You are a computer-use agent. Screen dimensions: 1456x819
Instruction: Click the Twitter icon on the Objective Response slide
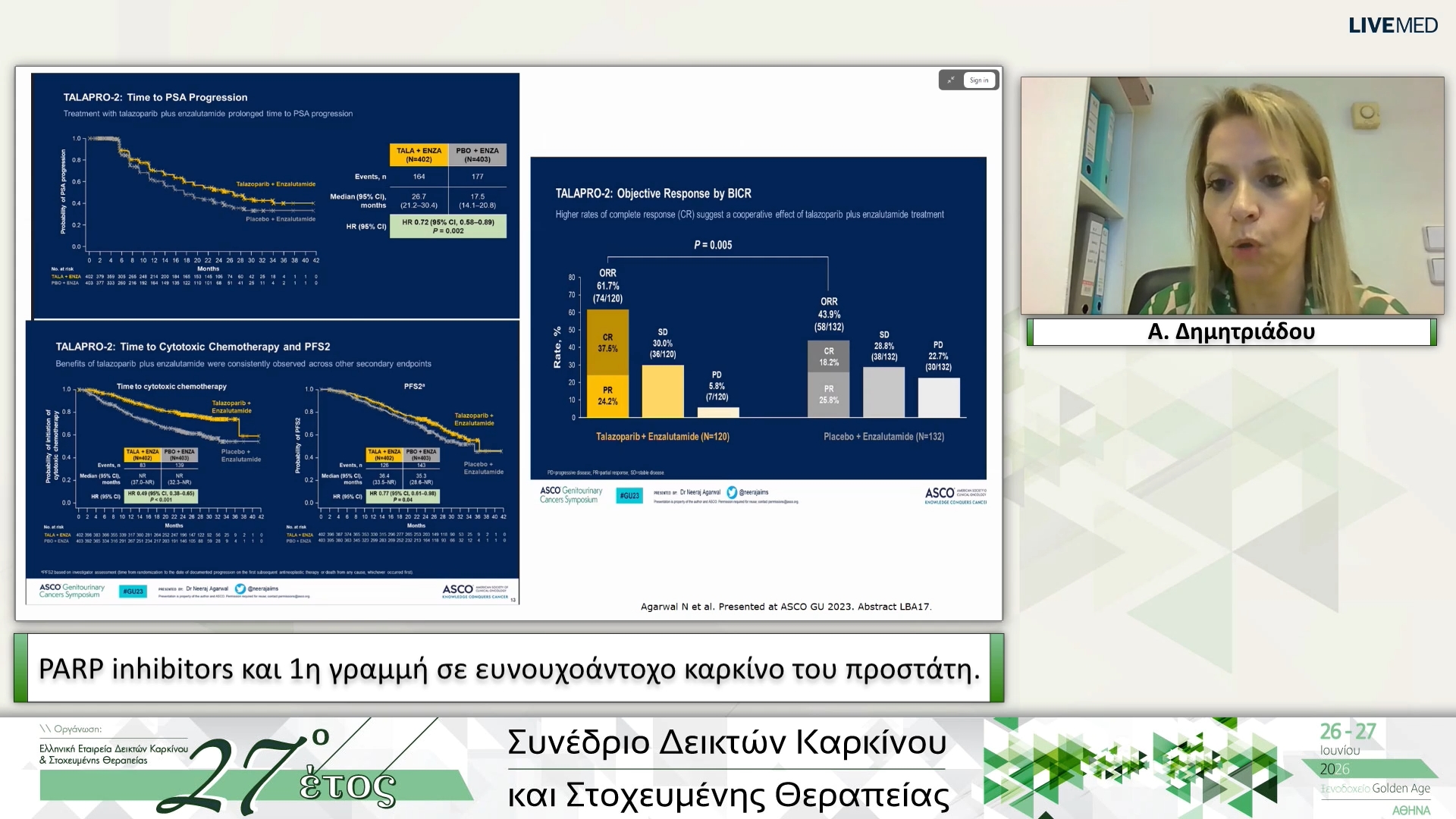[x=732, y=492]
